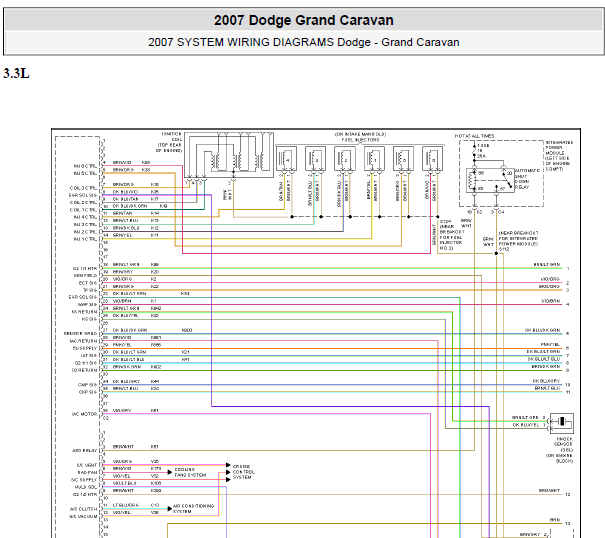Image resolution: width=605 pixels, height=538 pixels.
Task: Click the 'FUEL INJECTORS' label
Action: pyautogui.click(x=360, y=140)
